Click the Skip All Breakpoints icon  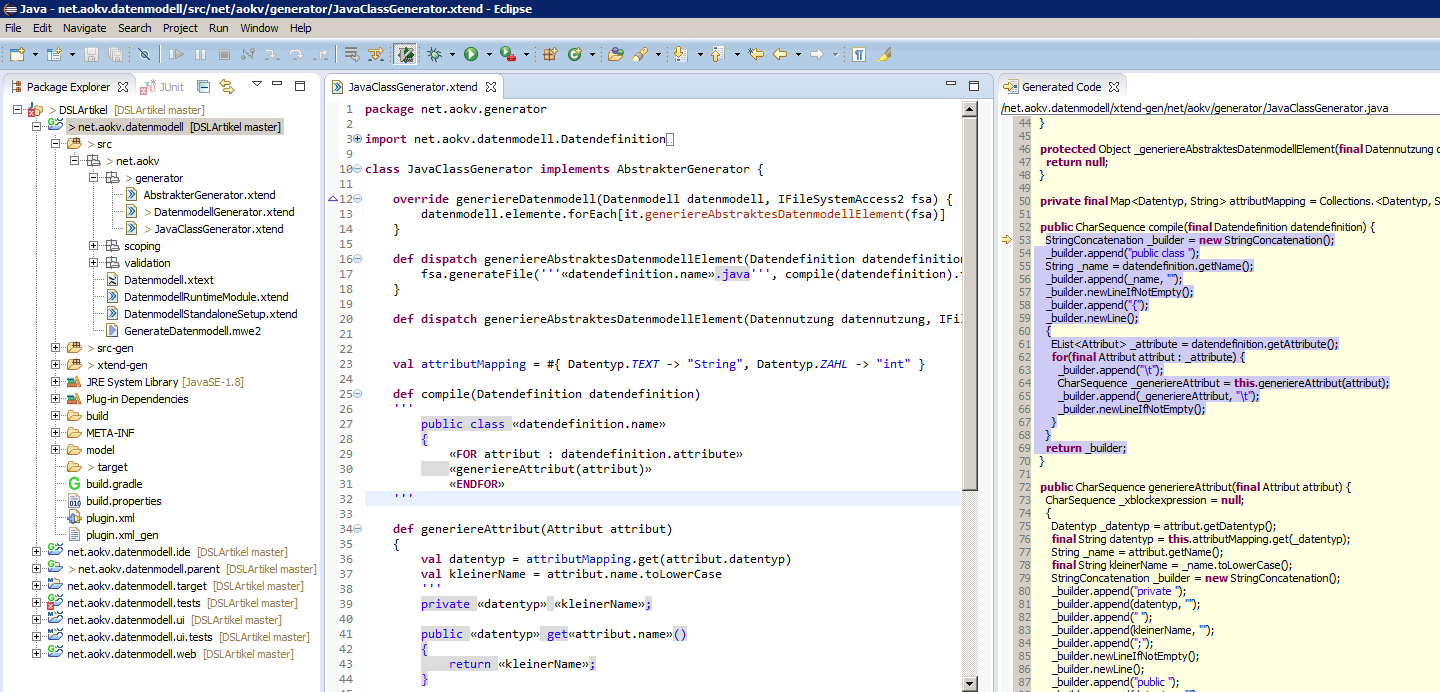[144, 54]
